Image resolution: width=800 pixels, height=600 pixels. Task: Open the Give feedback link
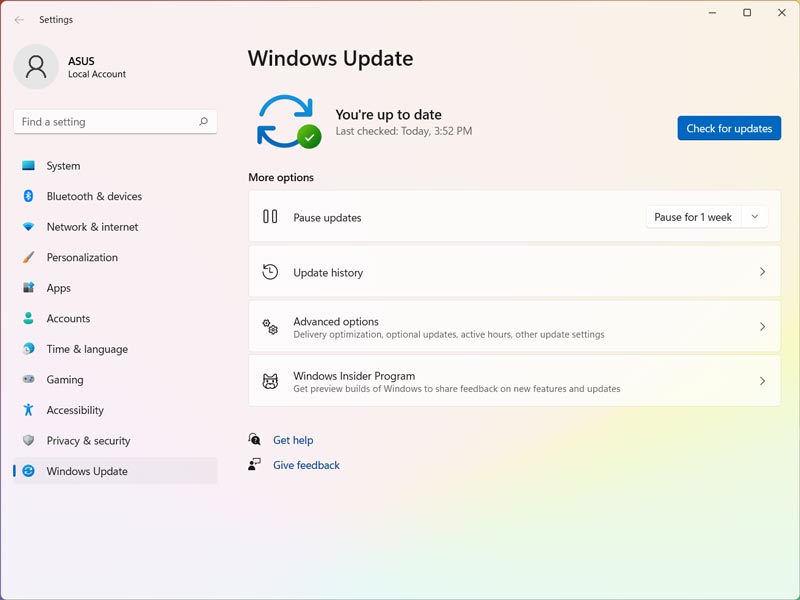click(x=306, y=465)
